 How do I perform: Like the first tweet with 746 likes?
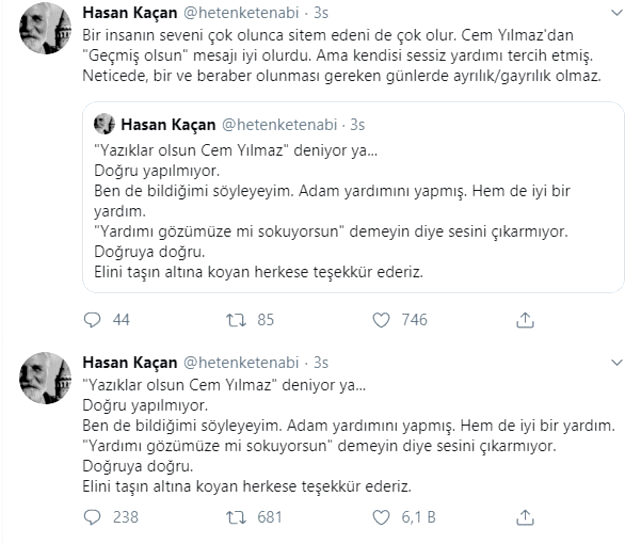pos(380,320)
